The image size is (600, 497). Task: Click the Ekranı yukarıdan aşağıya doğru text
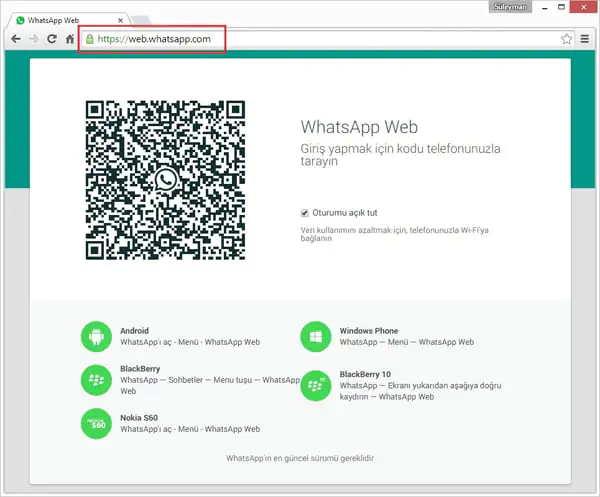coord(420,391)
